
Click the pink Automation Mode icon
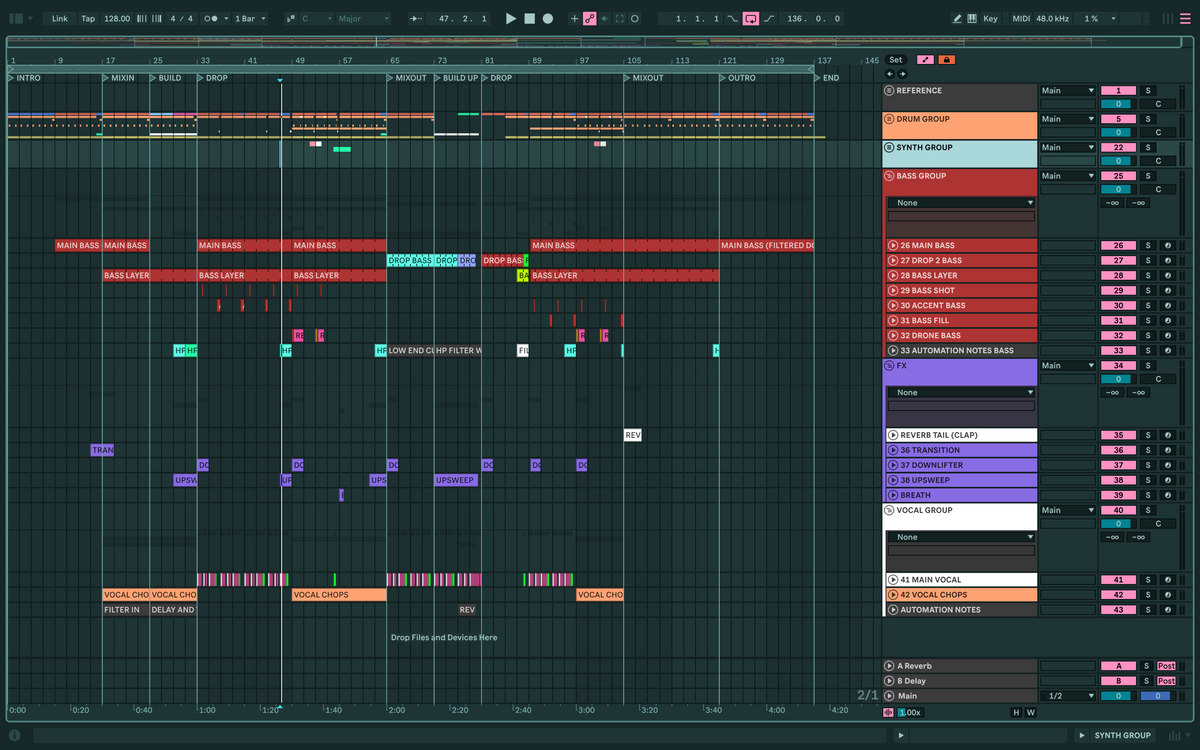(590, 18)
